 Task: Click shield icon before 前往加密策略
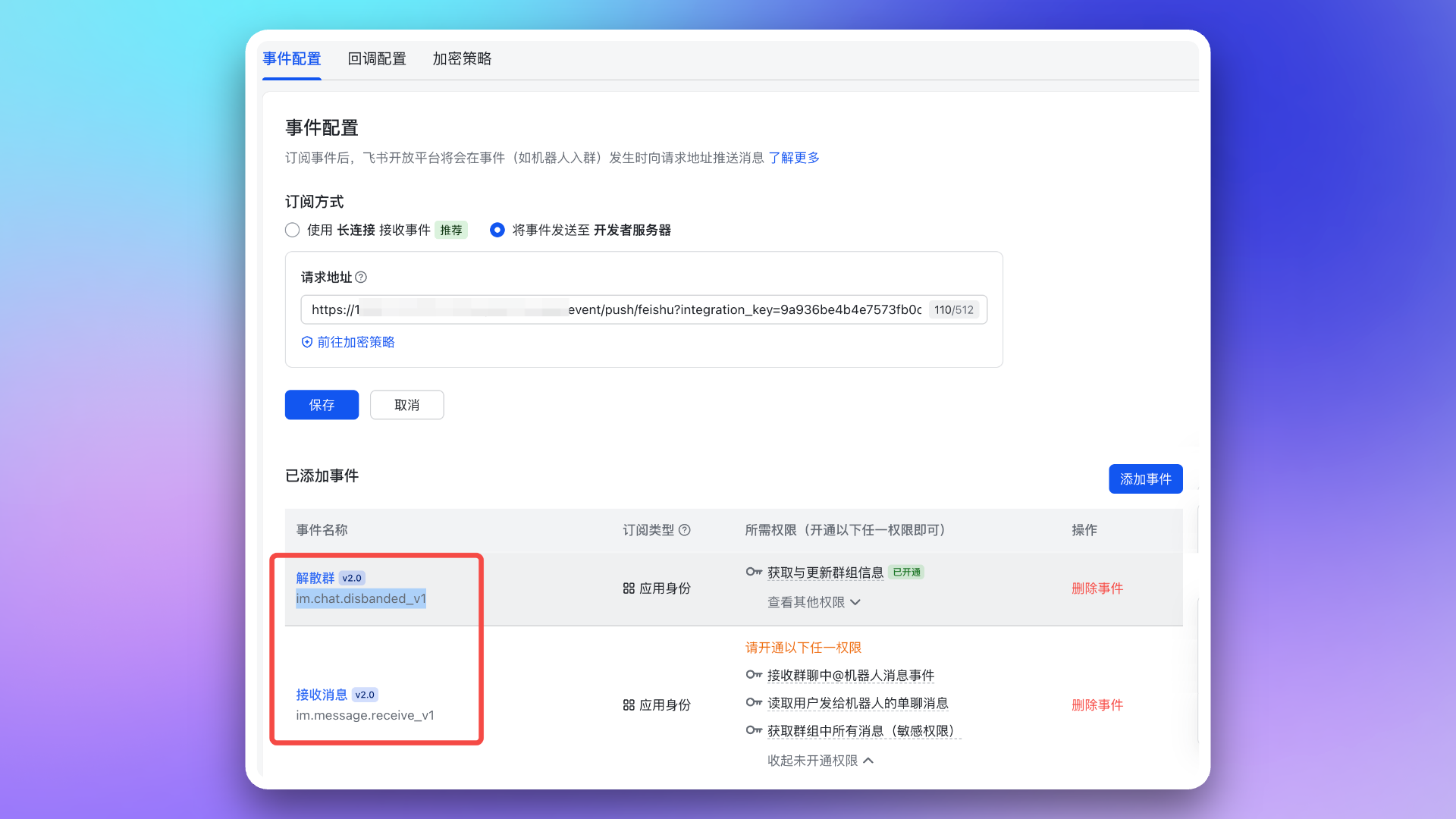tap(307, 342)
